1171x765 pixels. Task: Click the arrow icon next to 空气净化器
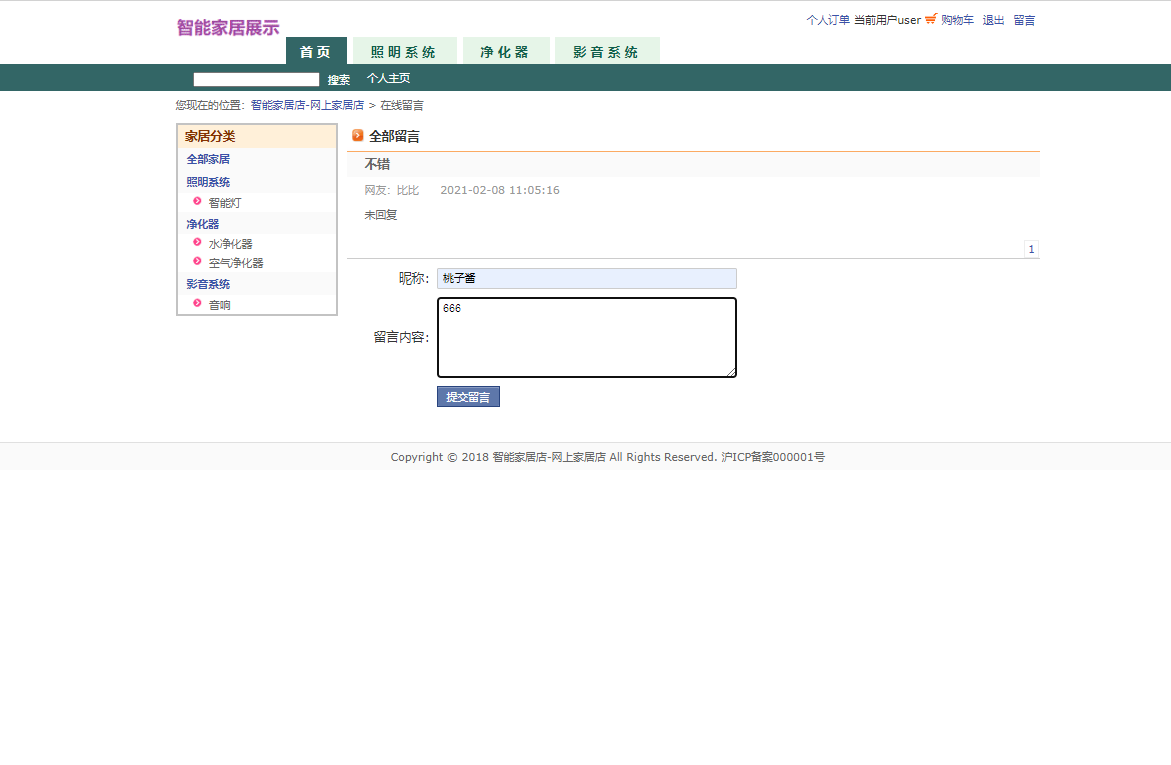197,262
